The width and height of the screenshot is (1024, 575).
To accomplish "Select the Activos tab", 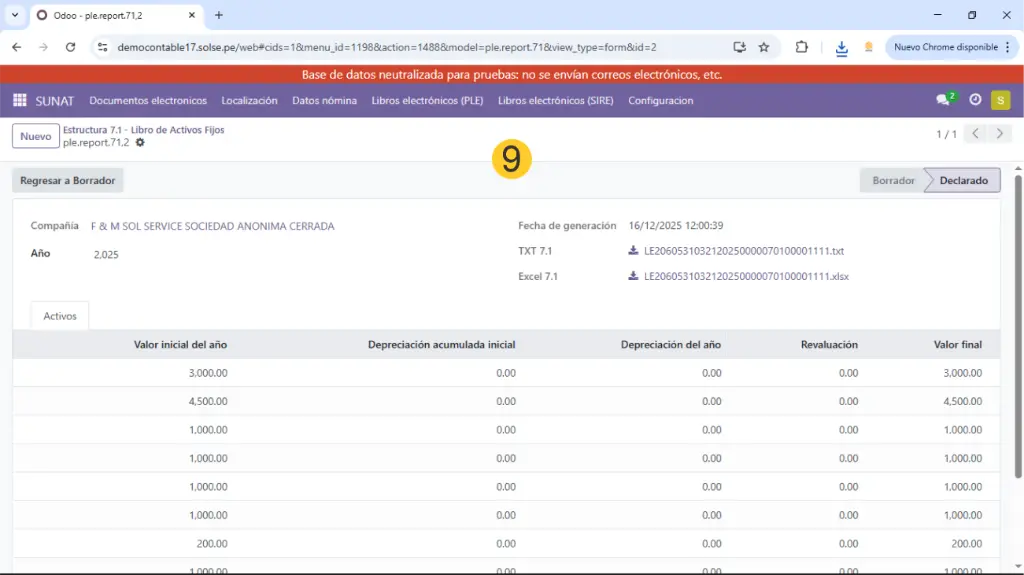I will tap(60, 316).
